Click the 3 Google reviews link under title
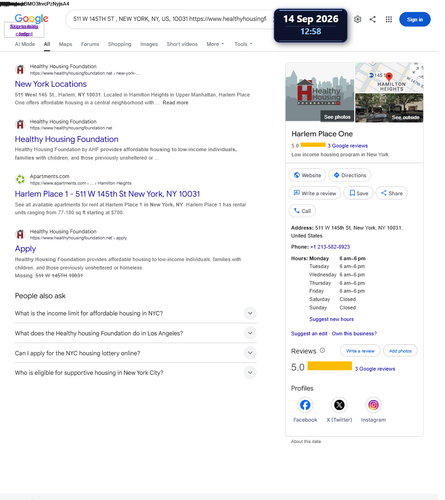Image resolution: width=445 pixels, height=500 pixels. tap(347, 146)
